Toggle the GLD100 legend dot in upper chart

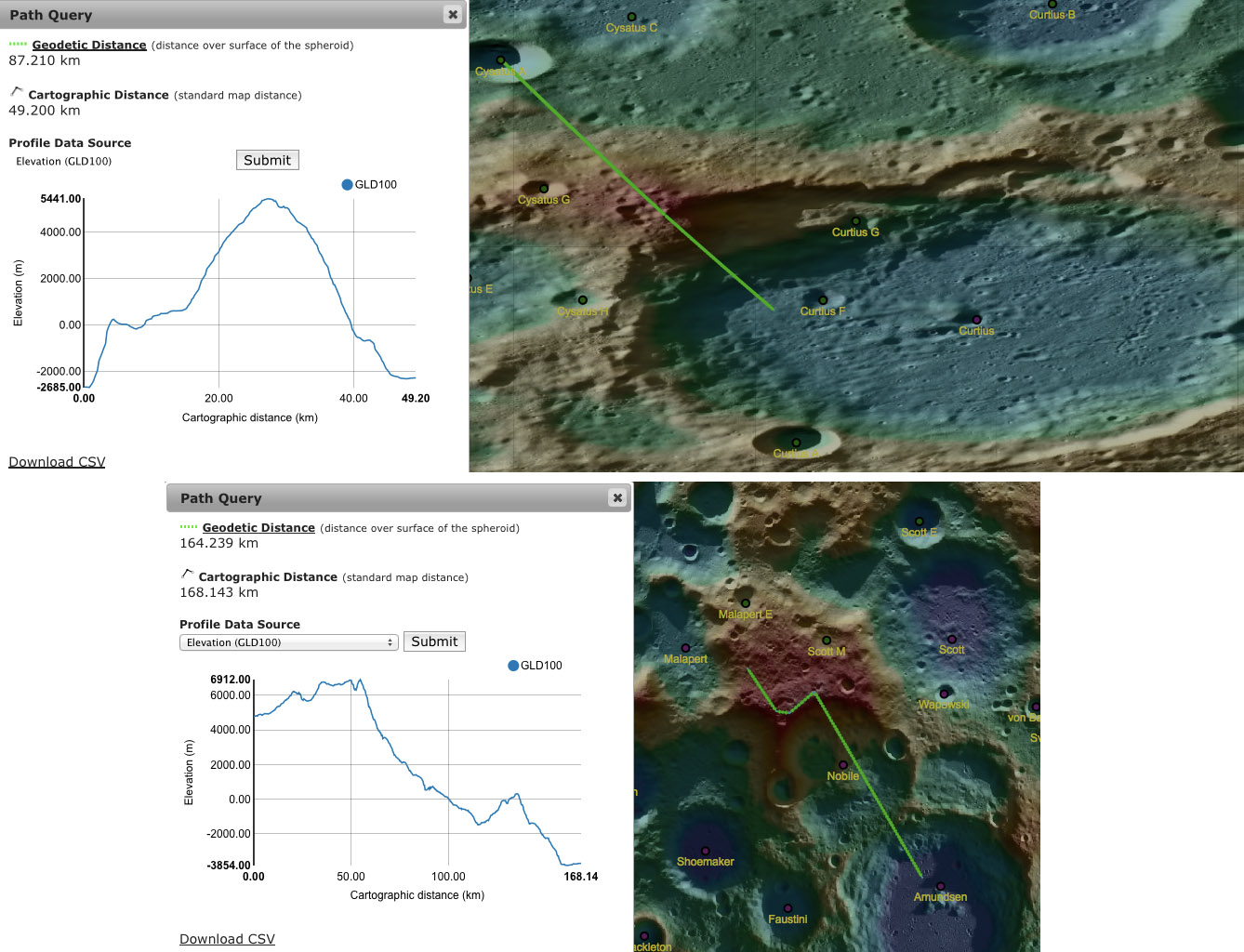347,184
